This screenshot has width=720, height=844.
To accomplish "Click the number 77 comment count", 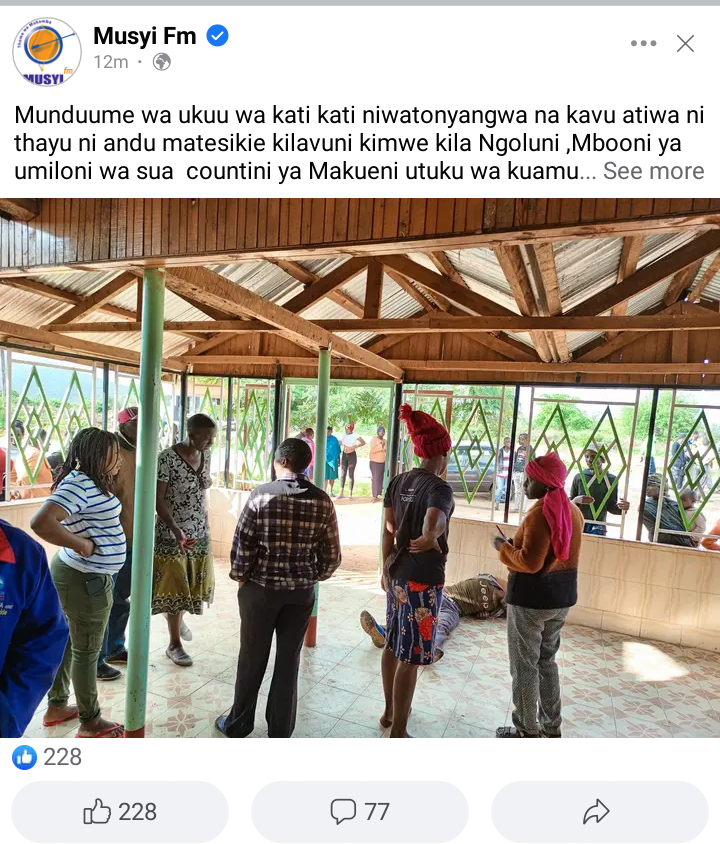I will point(377,812).
